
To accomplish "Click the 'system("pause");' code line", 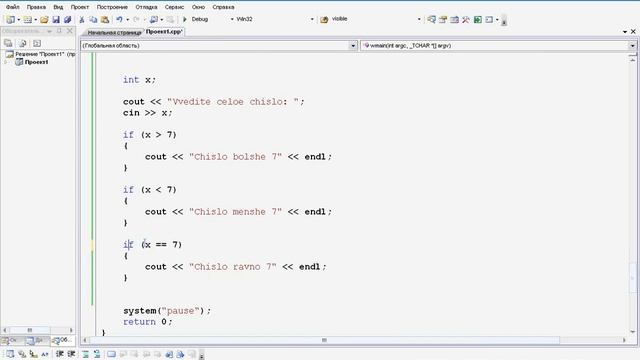I will (167, 311).
